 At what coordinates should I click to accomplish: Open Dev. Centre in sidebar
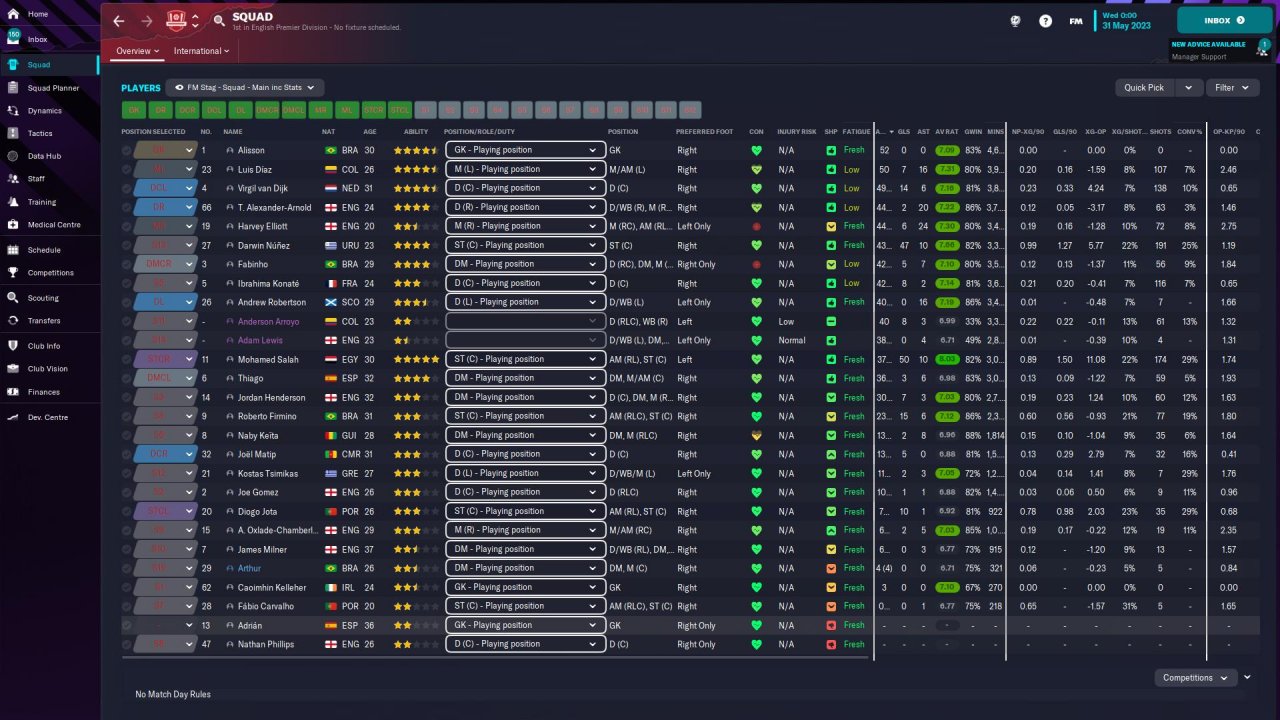[x=48, y=417]
